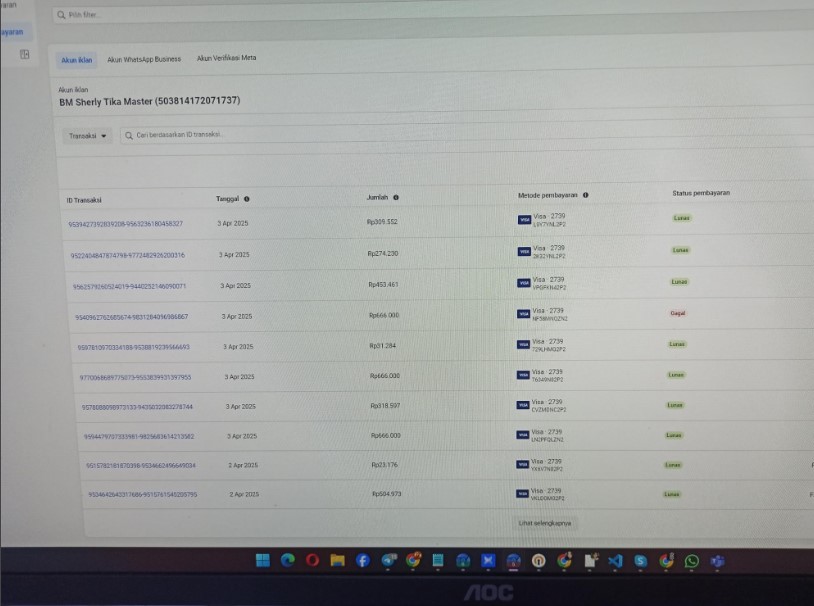
Task: Switch to Akun Verifikasi Meta tab
Action: click(226, 58)
